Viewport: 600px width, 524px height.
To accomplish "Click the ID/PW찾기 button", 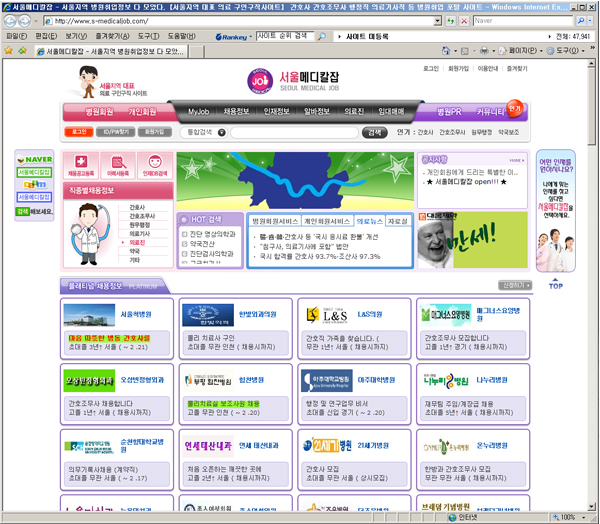I will (x=115, y=132).
